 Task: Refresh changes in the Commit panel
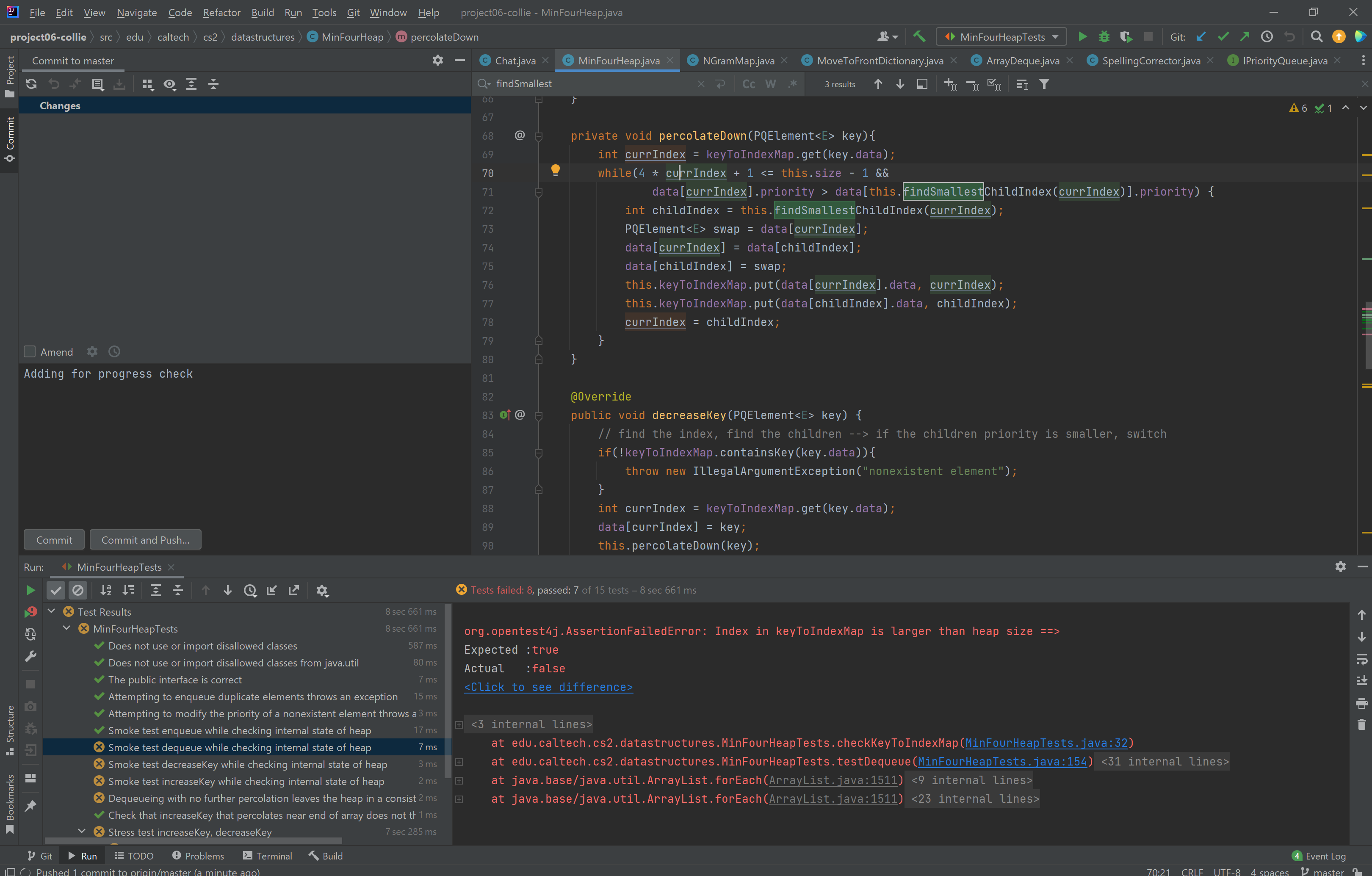tap(31, 84)
